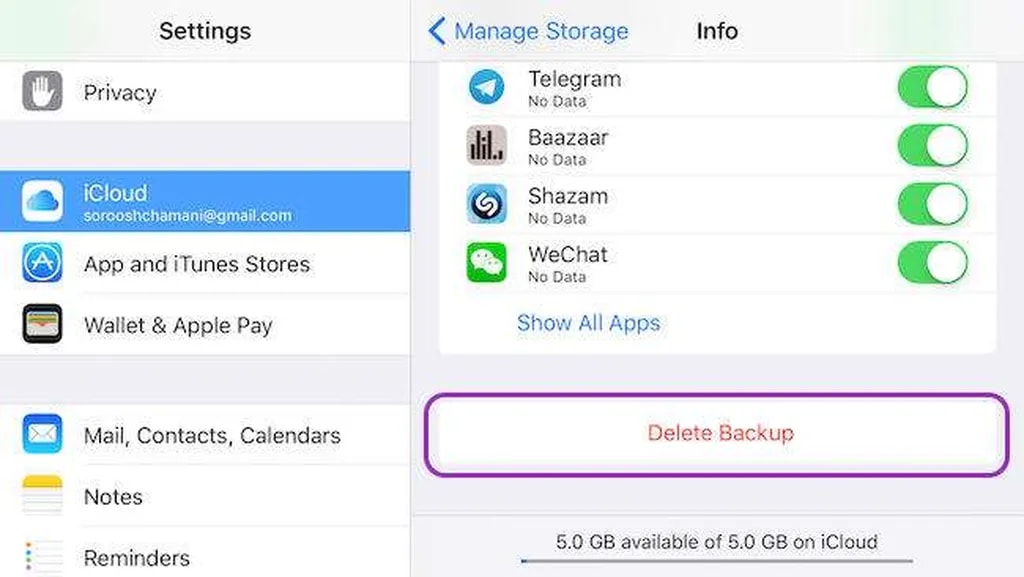Tap the Notes app icon
Screen dimensions: 1024x577
point(42,496)
